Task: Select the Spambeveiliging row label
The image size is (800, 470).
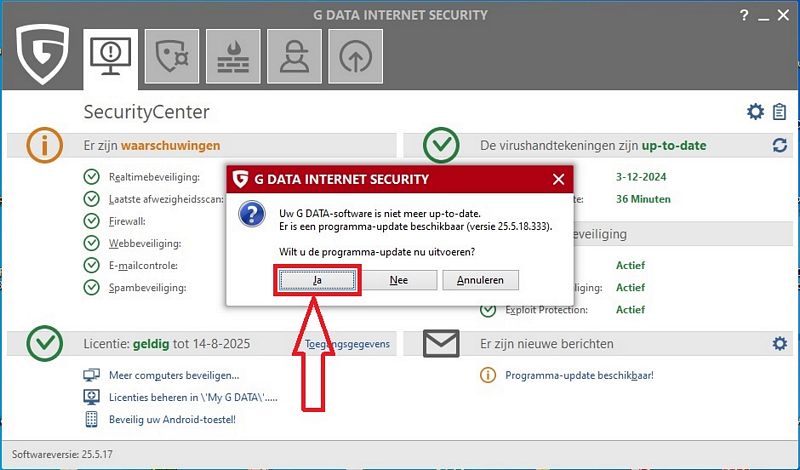Action: [147, 288]
